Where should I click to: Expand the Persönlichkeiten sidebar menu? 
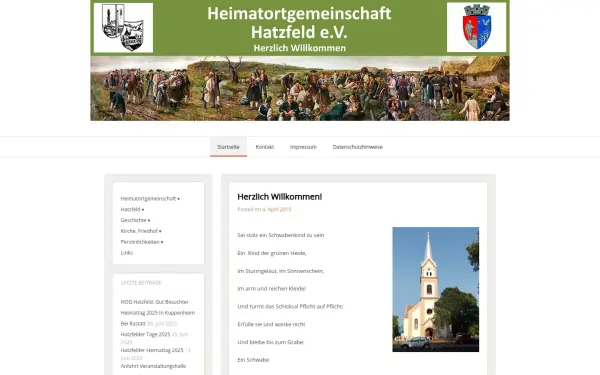(142, 242)
